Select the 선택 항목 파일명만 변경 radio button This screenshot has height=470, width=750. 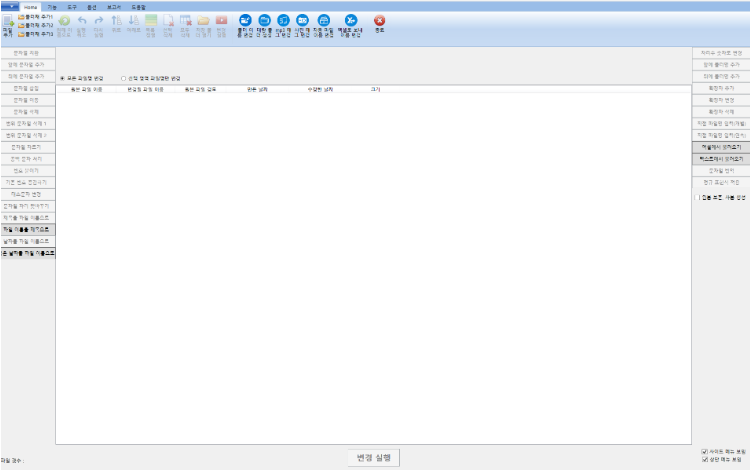click(x=123, y=78)
